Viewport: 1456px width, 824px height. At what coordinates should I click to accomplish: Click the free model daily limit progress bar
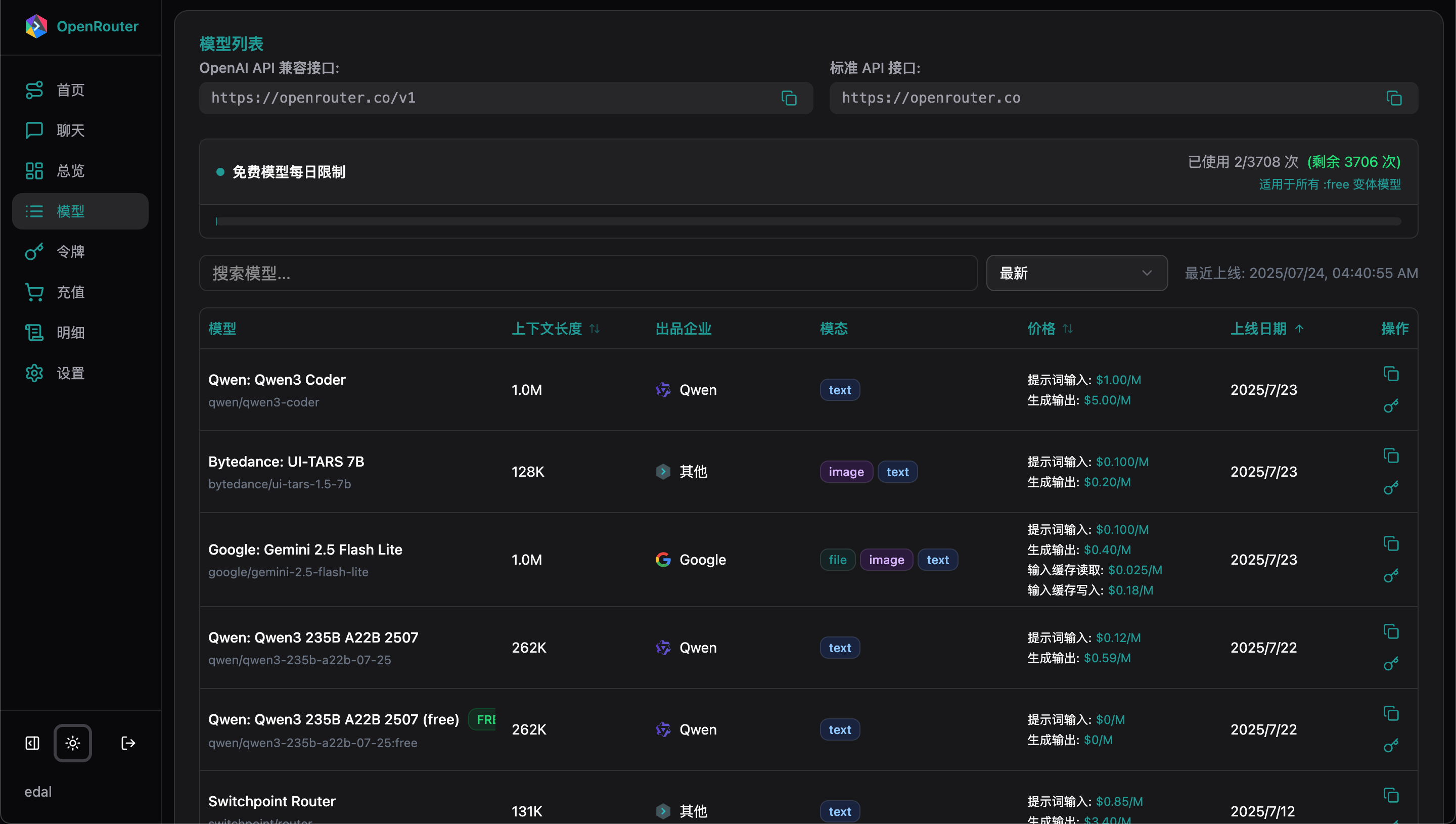point(809,221)
